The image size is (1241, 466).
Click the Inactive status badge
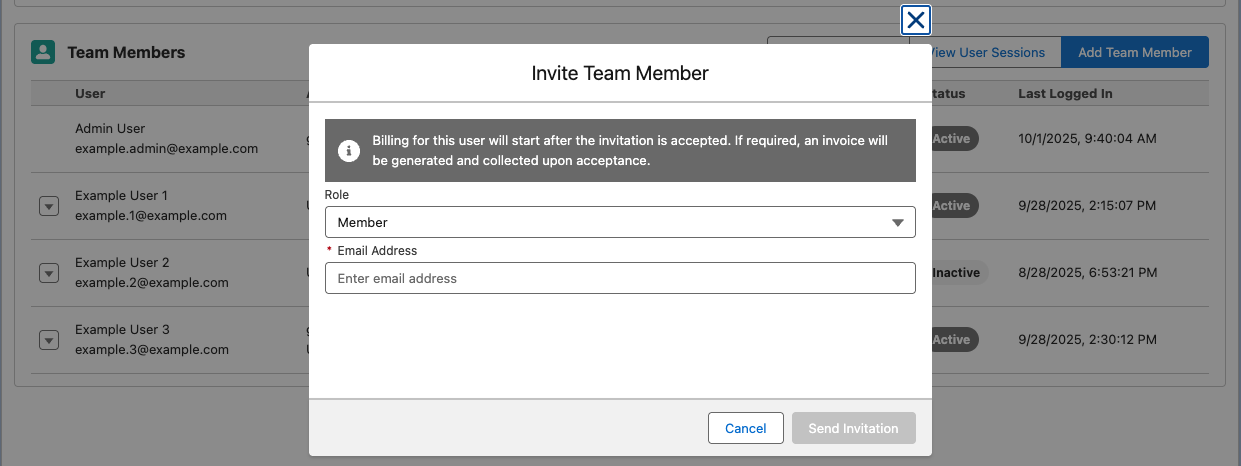pos(958,272)
